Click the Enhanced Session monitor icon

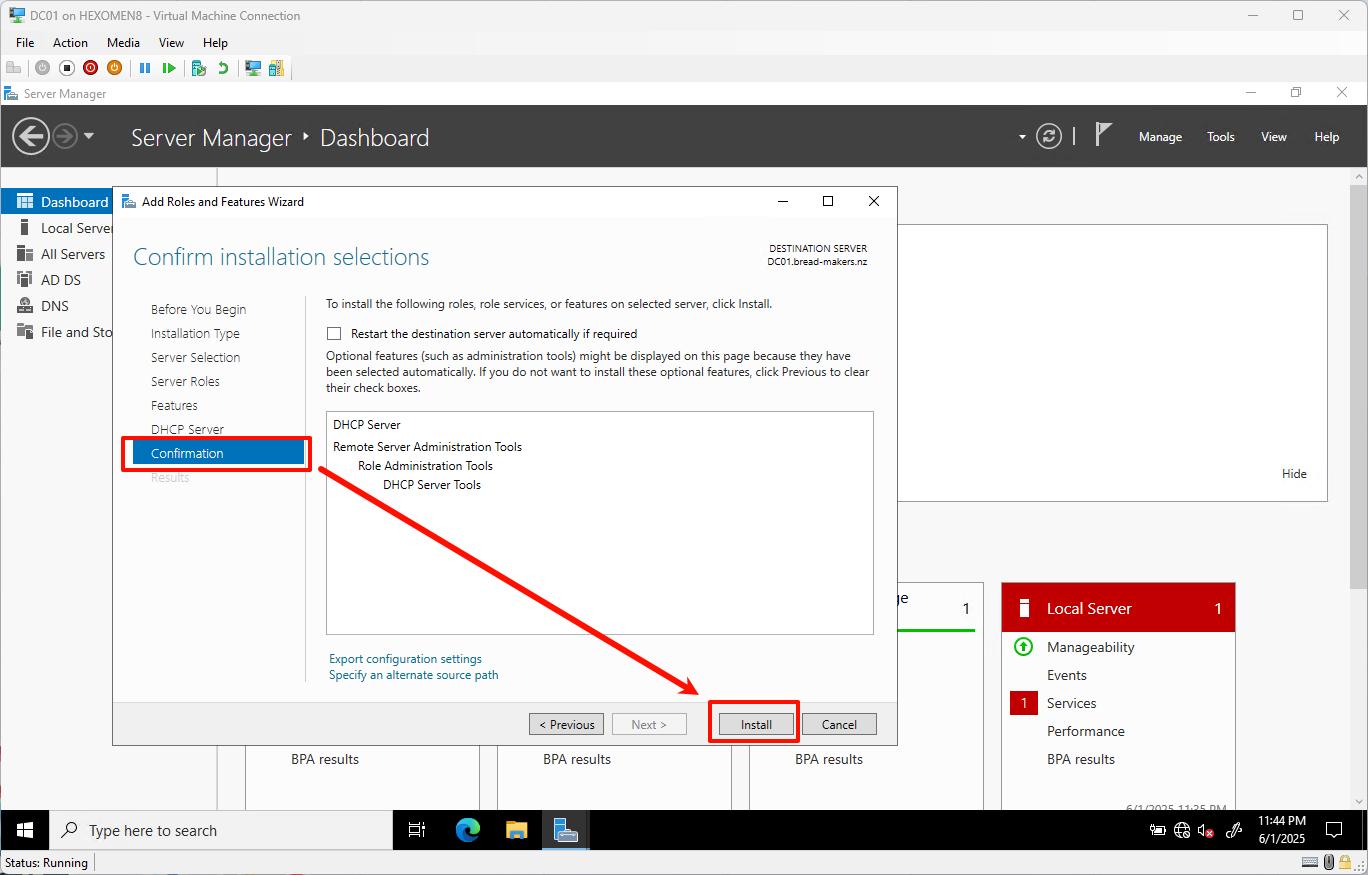(253, 68)
